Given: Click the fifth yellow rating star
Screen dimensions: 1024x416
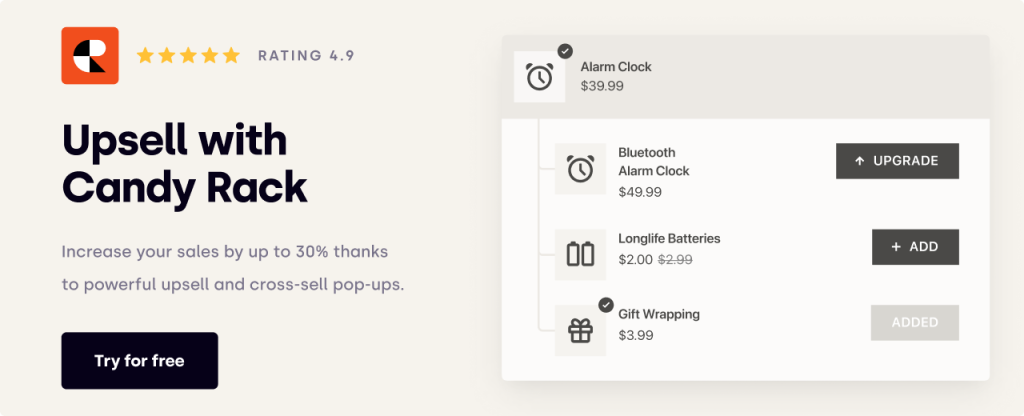Looking at the screenshot, I should 231,56.
